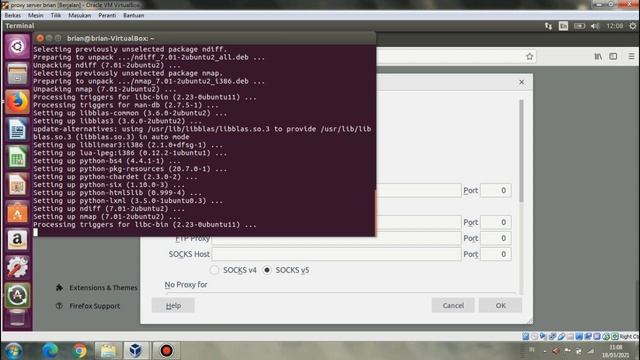Open Peranti menu in VirtualBox

click(107, 15)
